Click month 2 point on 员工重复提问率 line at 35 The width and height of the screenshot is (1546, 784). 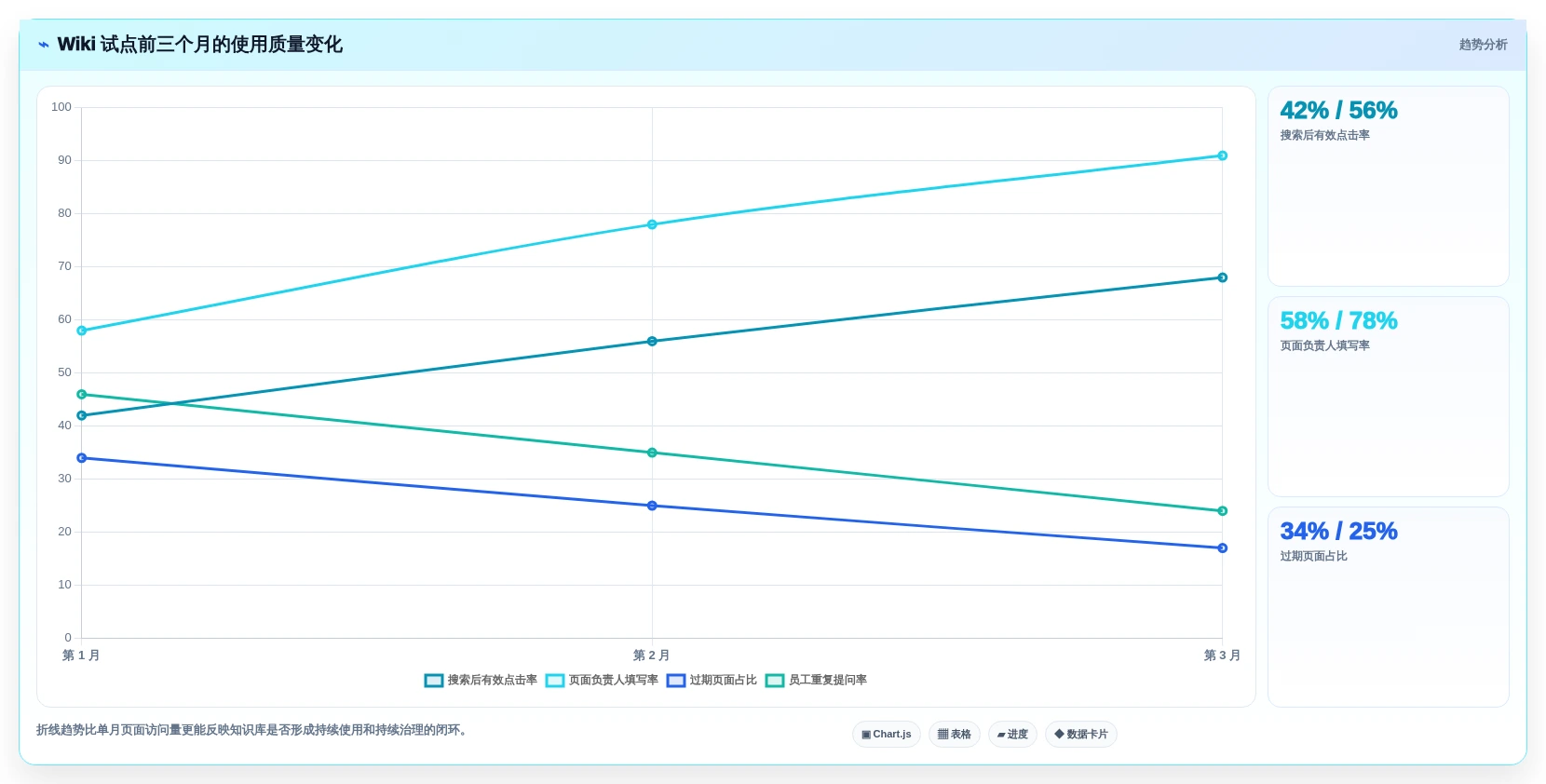coord(652,453)
